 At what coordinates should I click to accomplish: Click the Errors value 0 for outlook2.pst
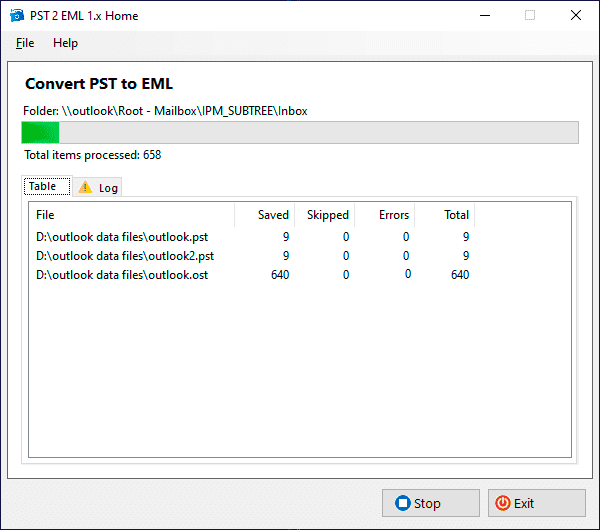(x=406, y=256)
